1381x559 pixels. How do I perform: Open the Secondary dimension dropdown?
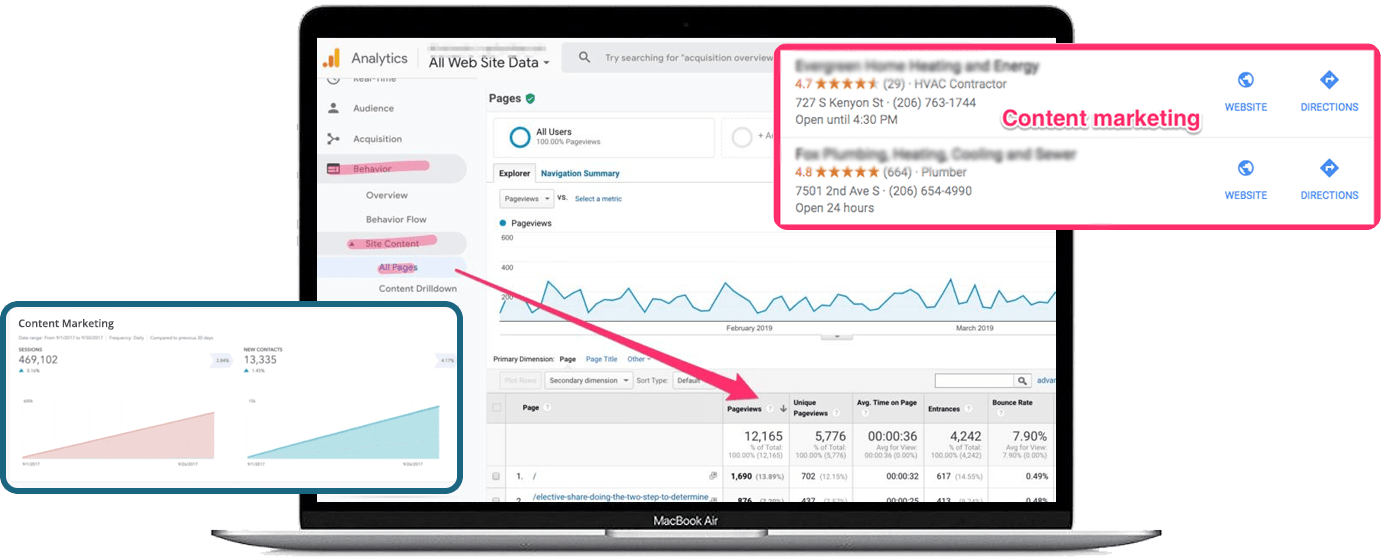589,380
